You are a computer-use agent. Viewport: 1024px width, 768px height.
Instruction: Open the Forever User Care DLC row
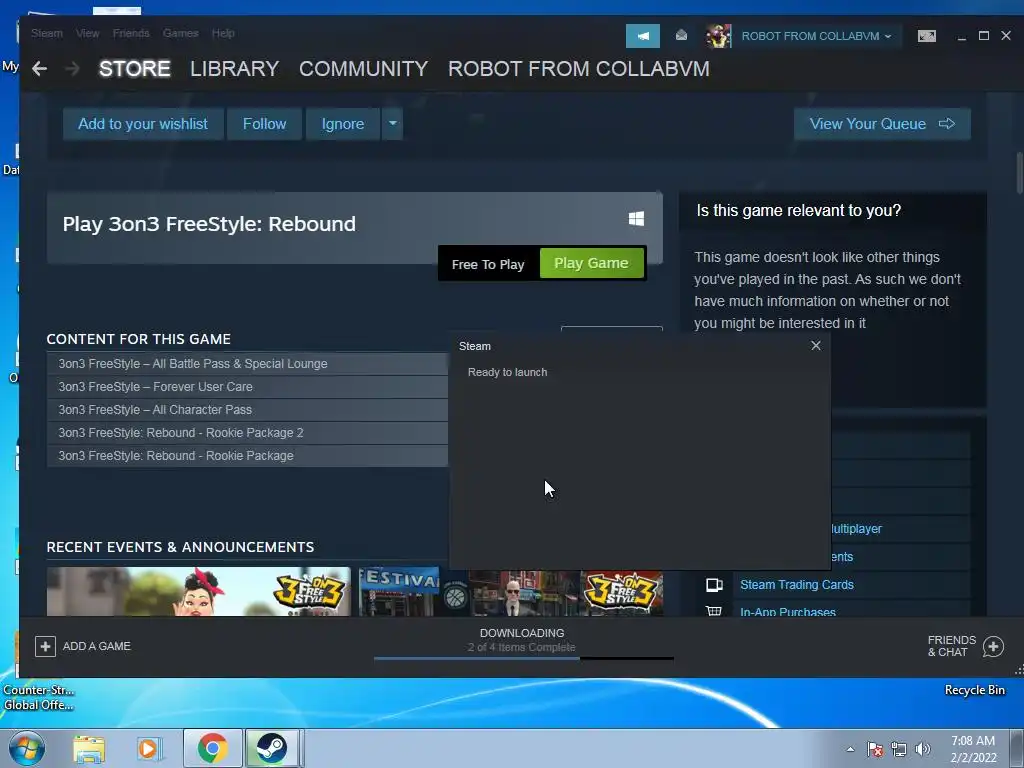(x=248, y=387)
